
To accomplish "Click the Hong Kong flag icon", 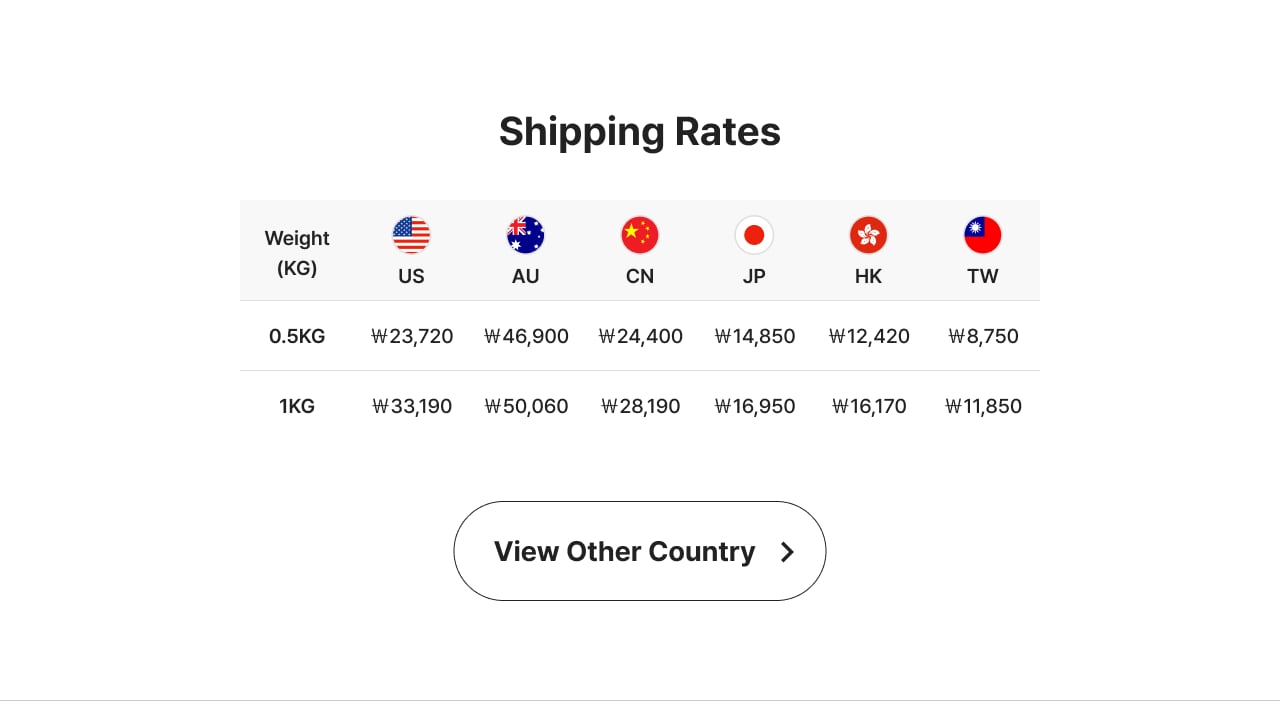I will [x=868, y=235].
